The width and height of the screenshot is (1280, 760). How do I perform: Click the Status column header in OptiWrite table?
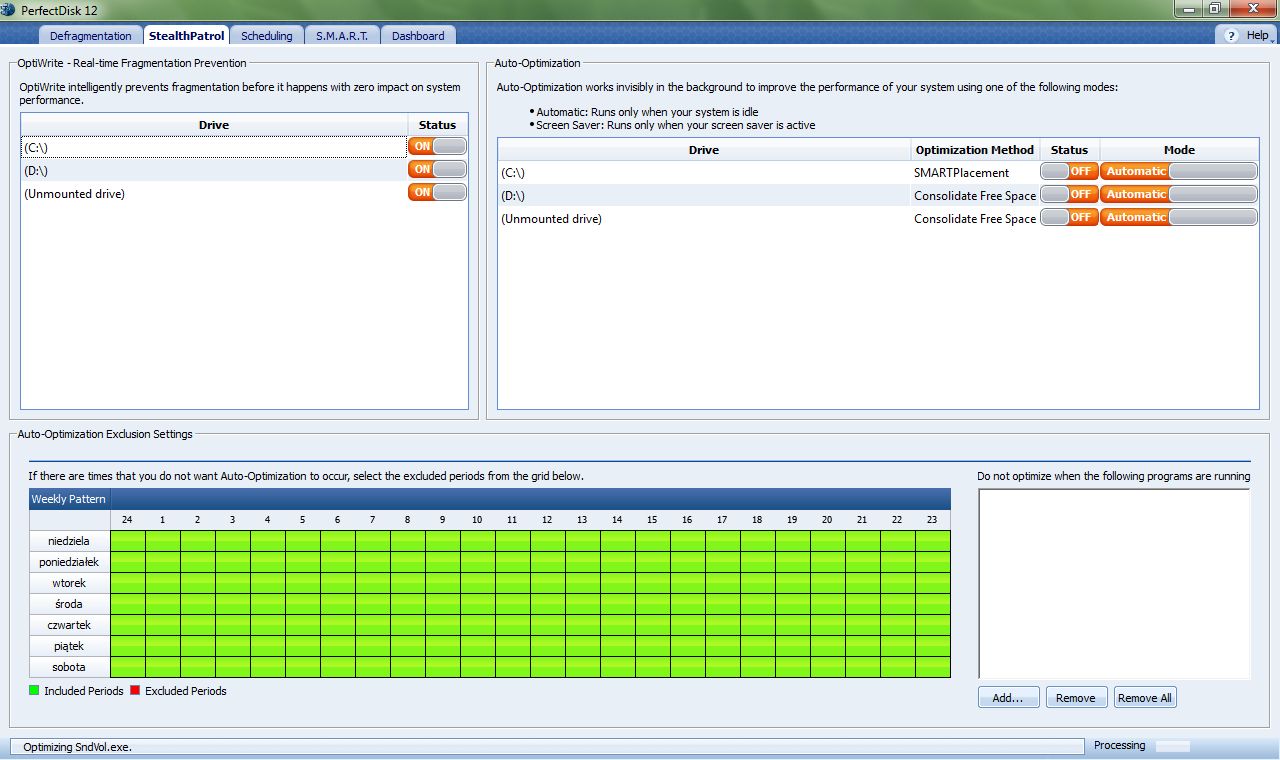[437, 125]
